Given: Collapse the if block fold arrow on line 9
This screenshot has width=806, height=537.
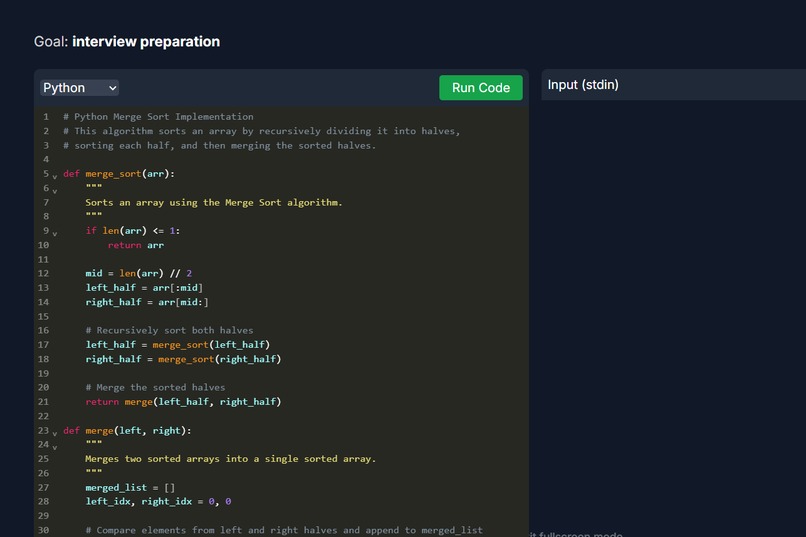Looking at the screenshot, I should click(x=54, y=233).
